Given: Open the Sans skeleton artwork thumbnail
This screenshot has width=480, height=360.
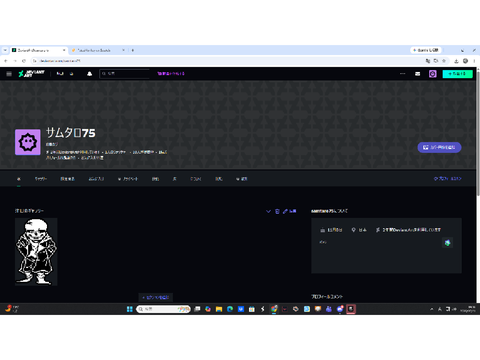Looking at the screenshot, I should pos(36,252).
